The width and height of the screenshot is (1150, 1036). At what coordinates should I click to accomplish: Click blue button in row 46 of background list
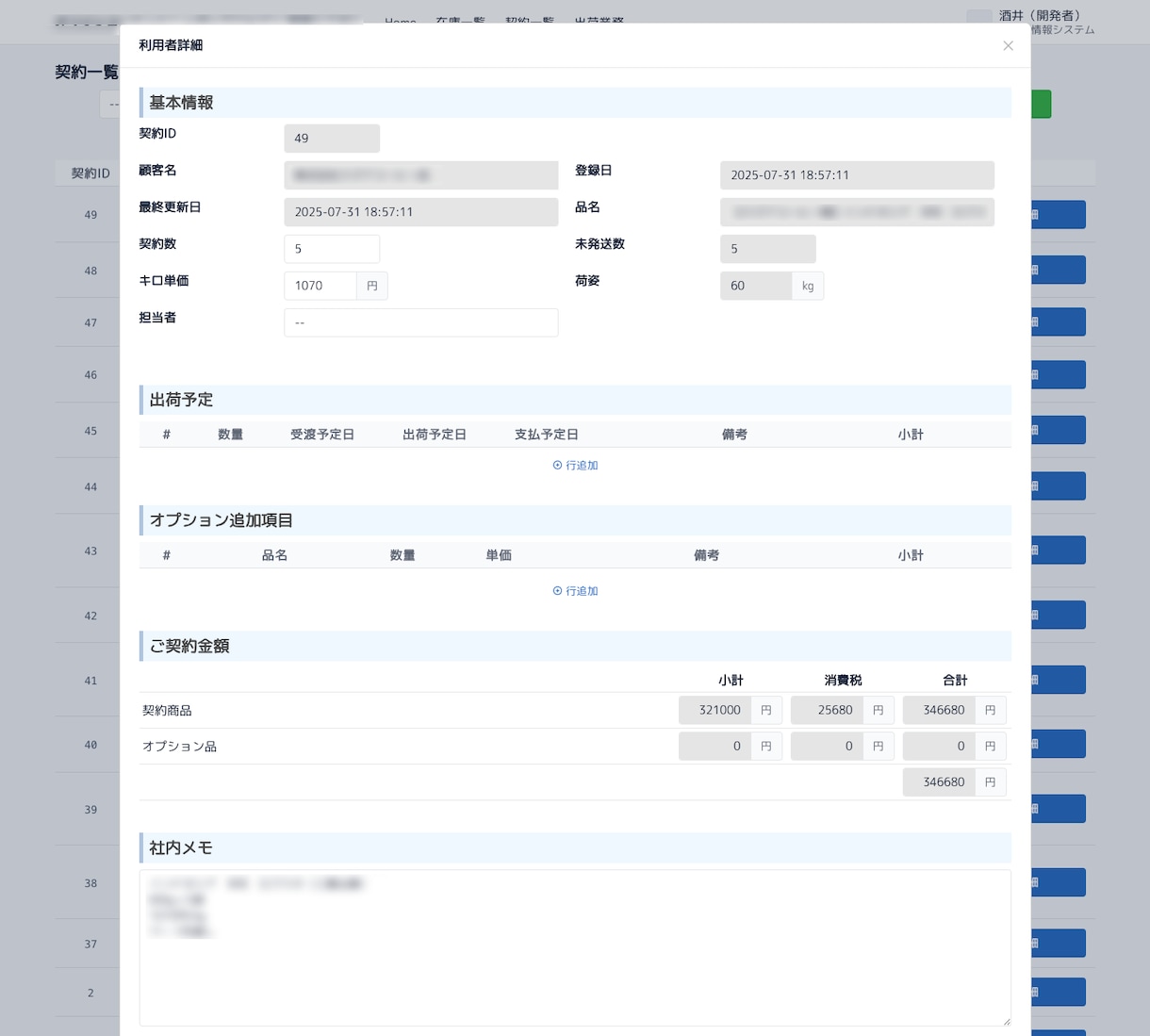coord(1058,374)
